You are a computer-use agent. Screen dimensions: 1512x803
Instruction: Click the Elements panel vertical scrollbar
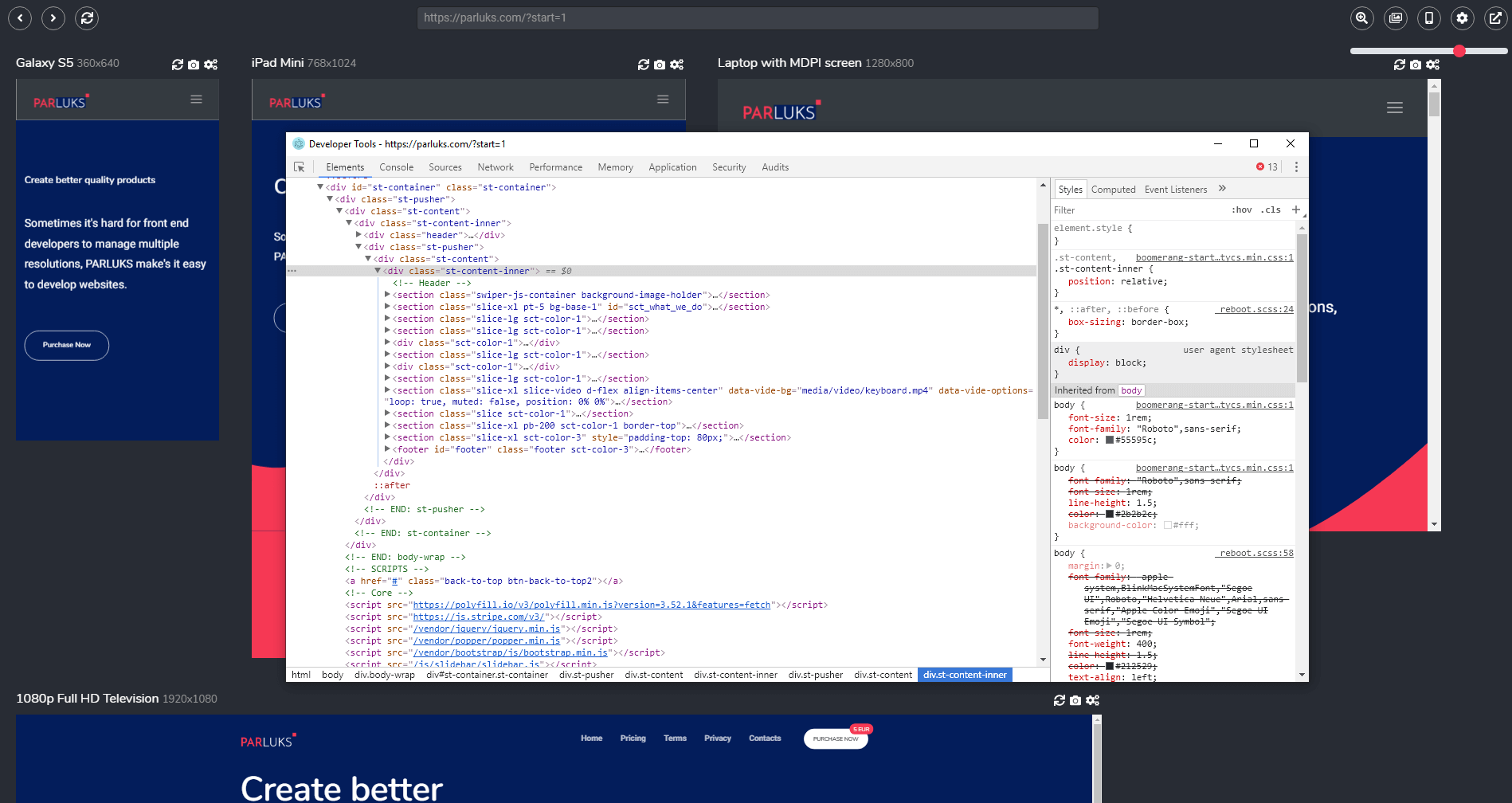coord(1043,320)
